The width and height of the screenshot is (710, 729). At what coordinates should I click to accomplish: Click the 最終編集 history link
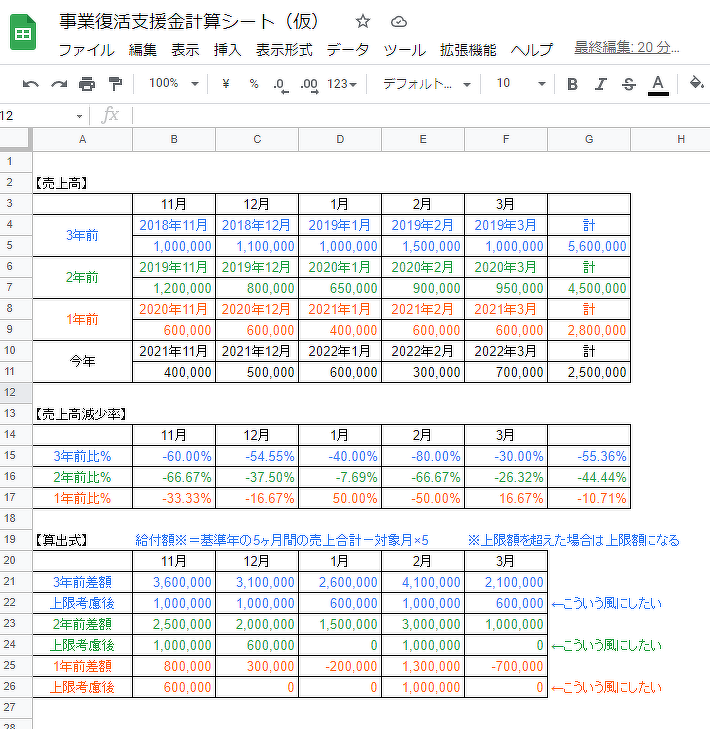627,47
